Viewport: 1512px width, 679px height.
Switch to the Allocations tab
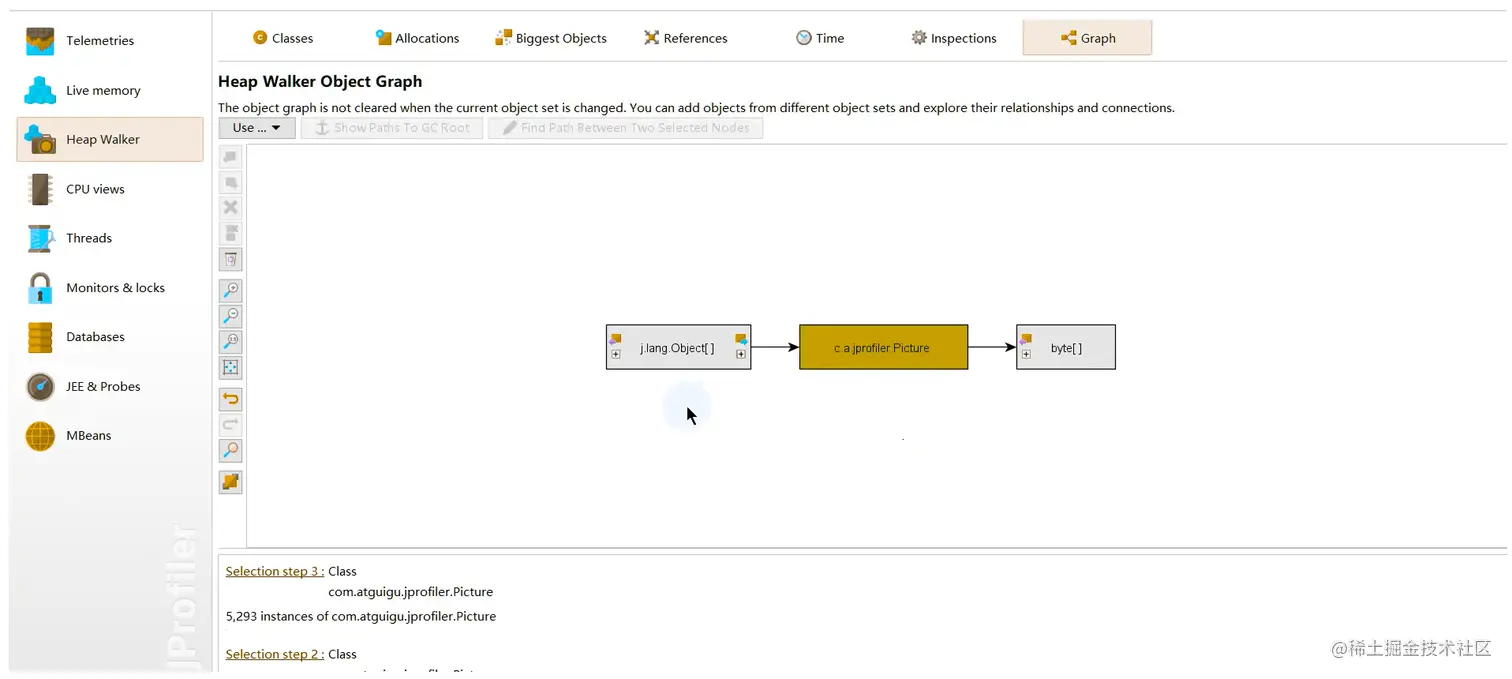click(x=417, y=38)
